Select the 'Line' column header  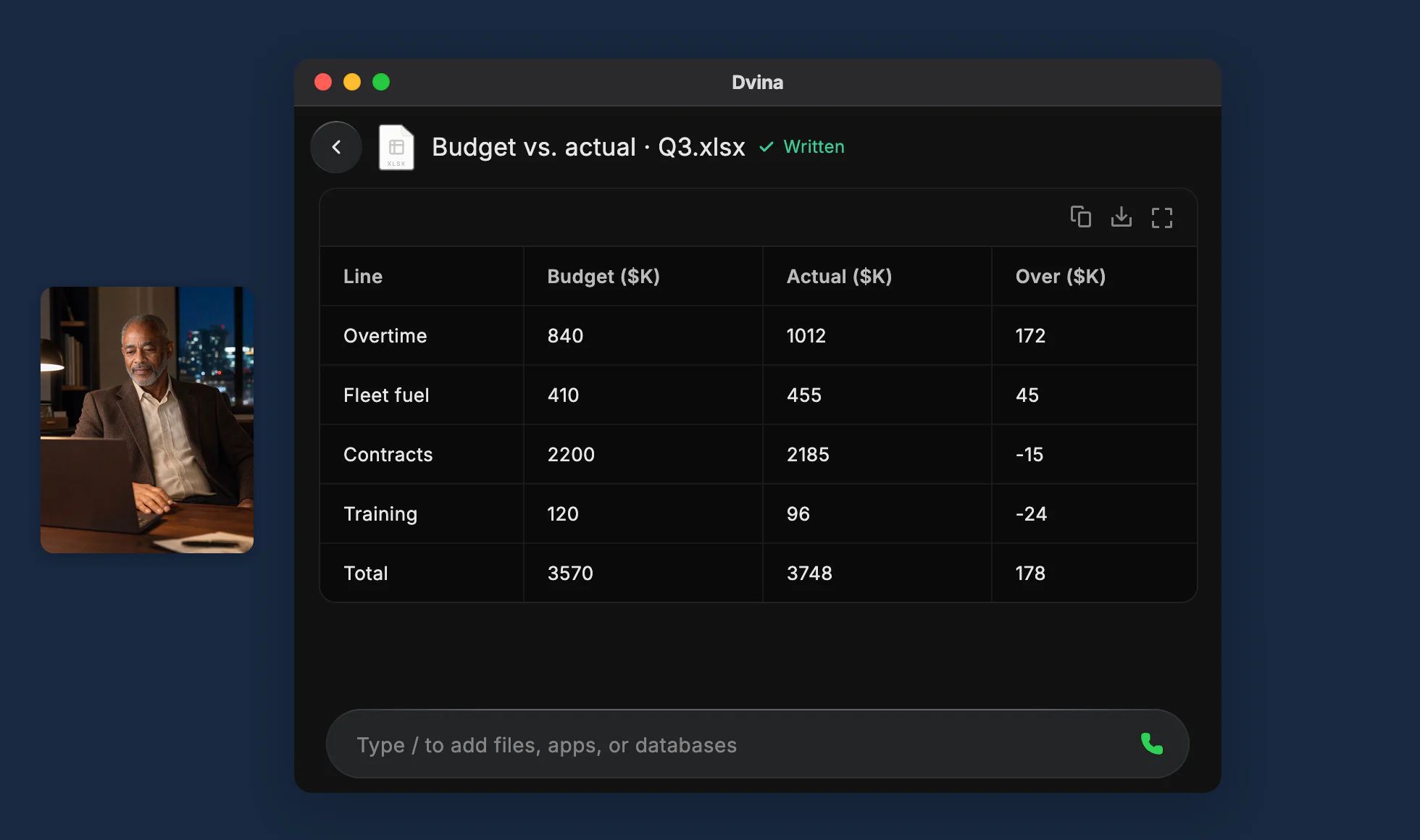coord(363,276)
